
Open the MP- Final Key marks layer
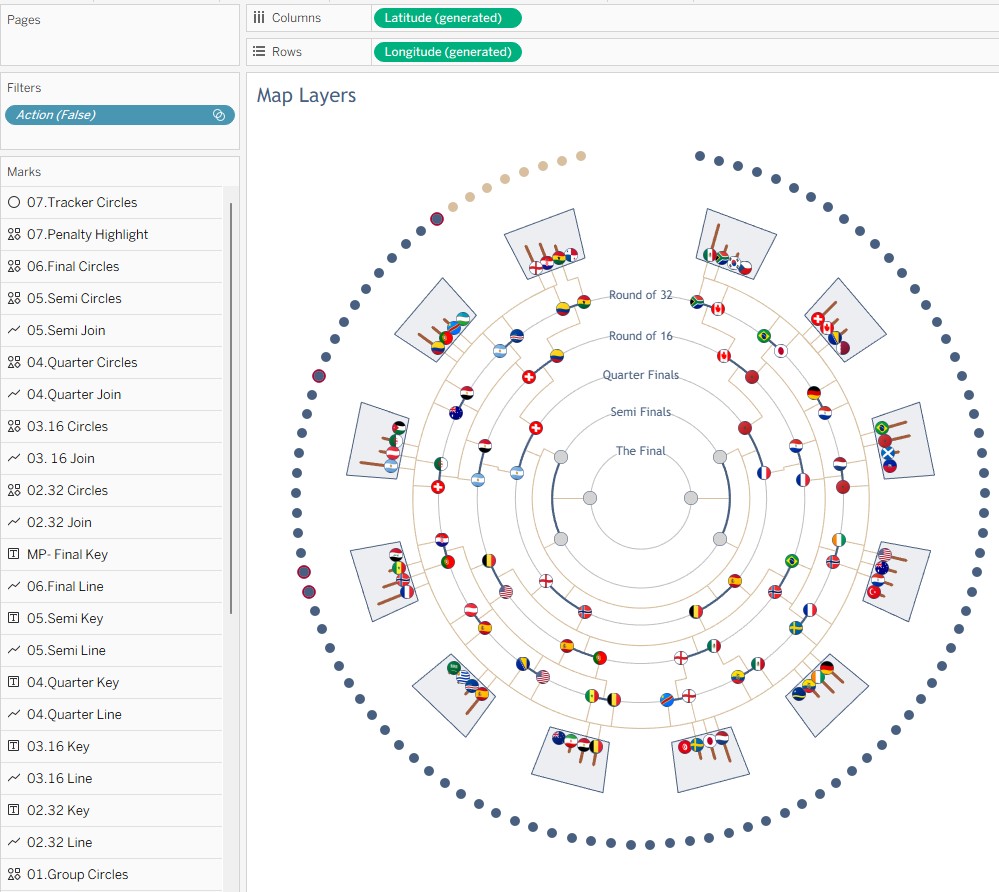click(x=111, y=554)
